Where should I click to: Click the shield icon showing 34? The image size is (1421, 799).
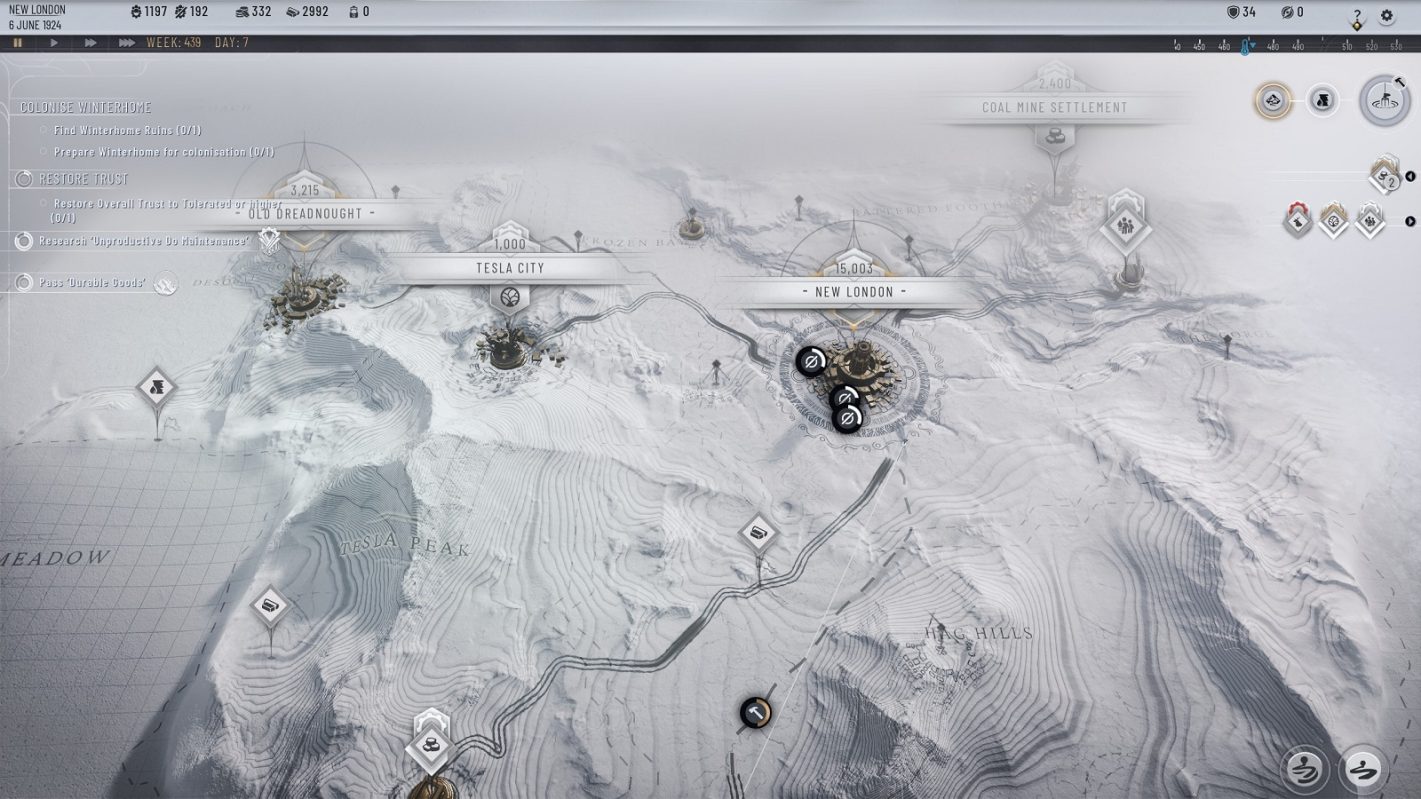(x=1233, y=12)
